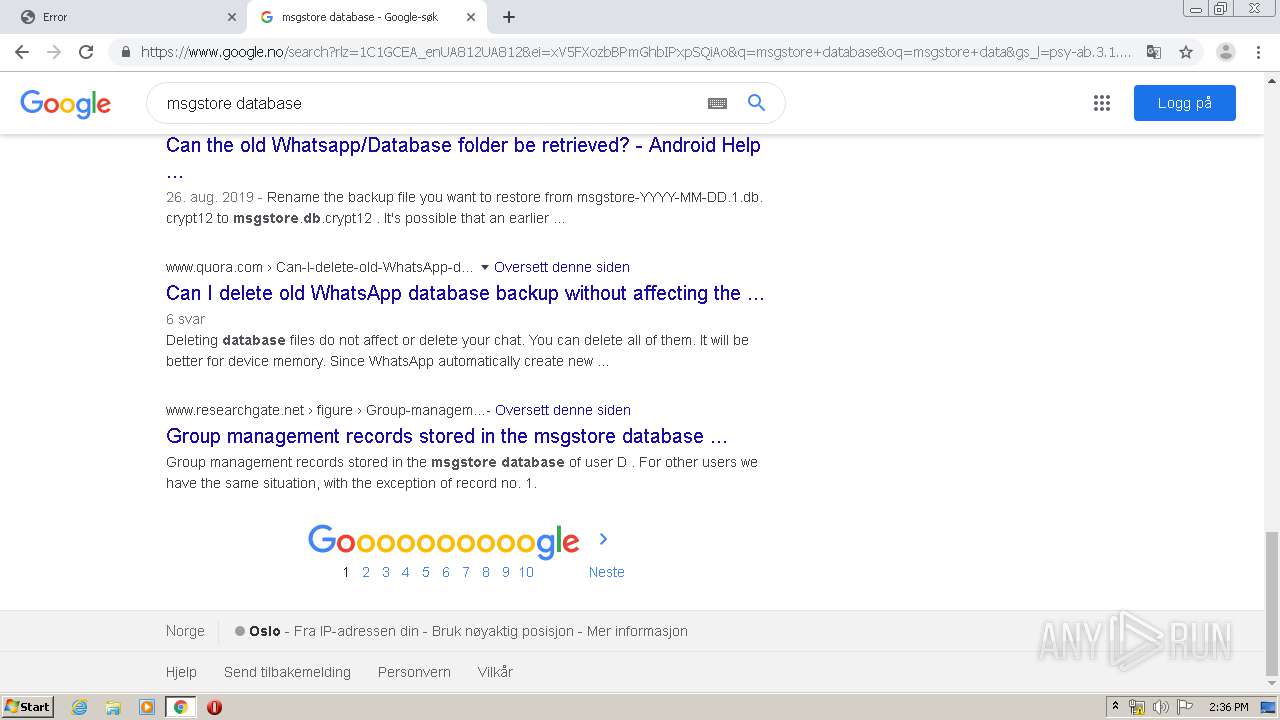Bookmark this page with the star icon

1186,52
